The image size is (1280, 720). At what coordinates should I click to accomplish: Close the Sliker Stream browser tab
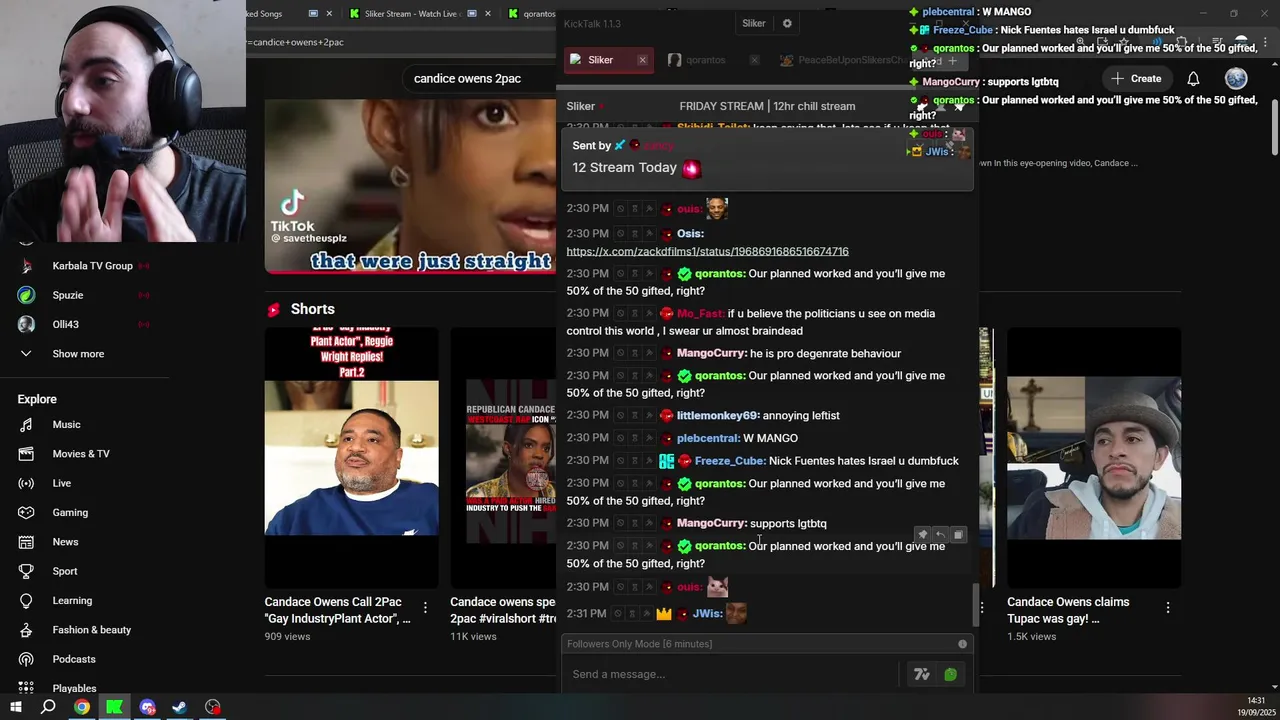coord(488,14)
